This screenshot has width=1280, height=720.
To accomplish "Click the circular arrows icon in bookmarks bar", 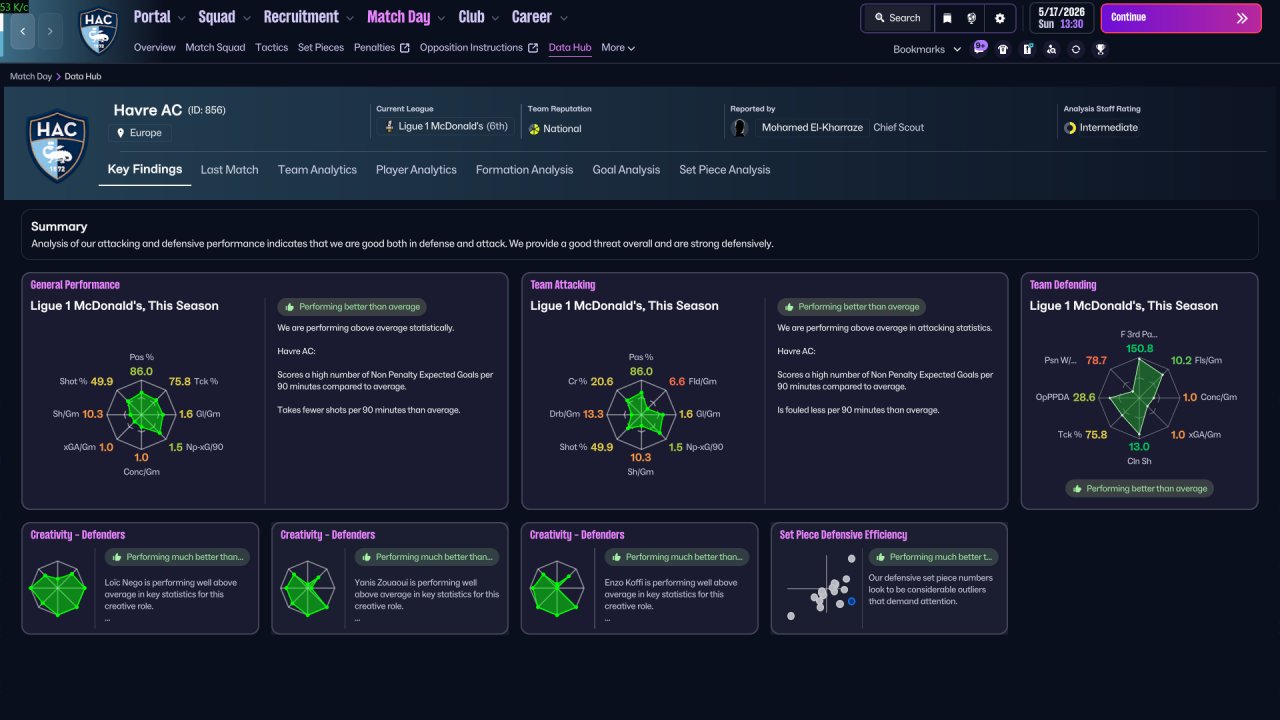I will (x=1075, y=49).
